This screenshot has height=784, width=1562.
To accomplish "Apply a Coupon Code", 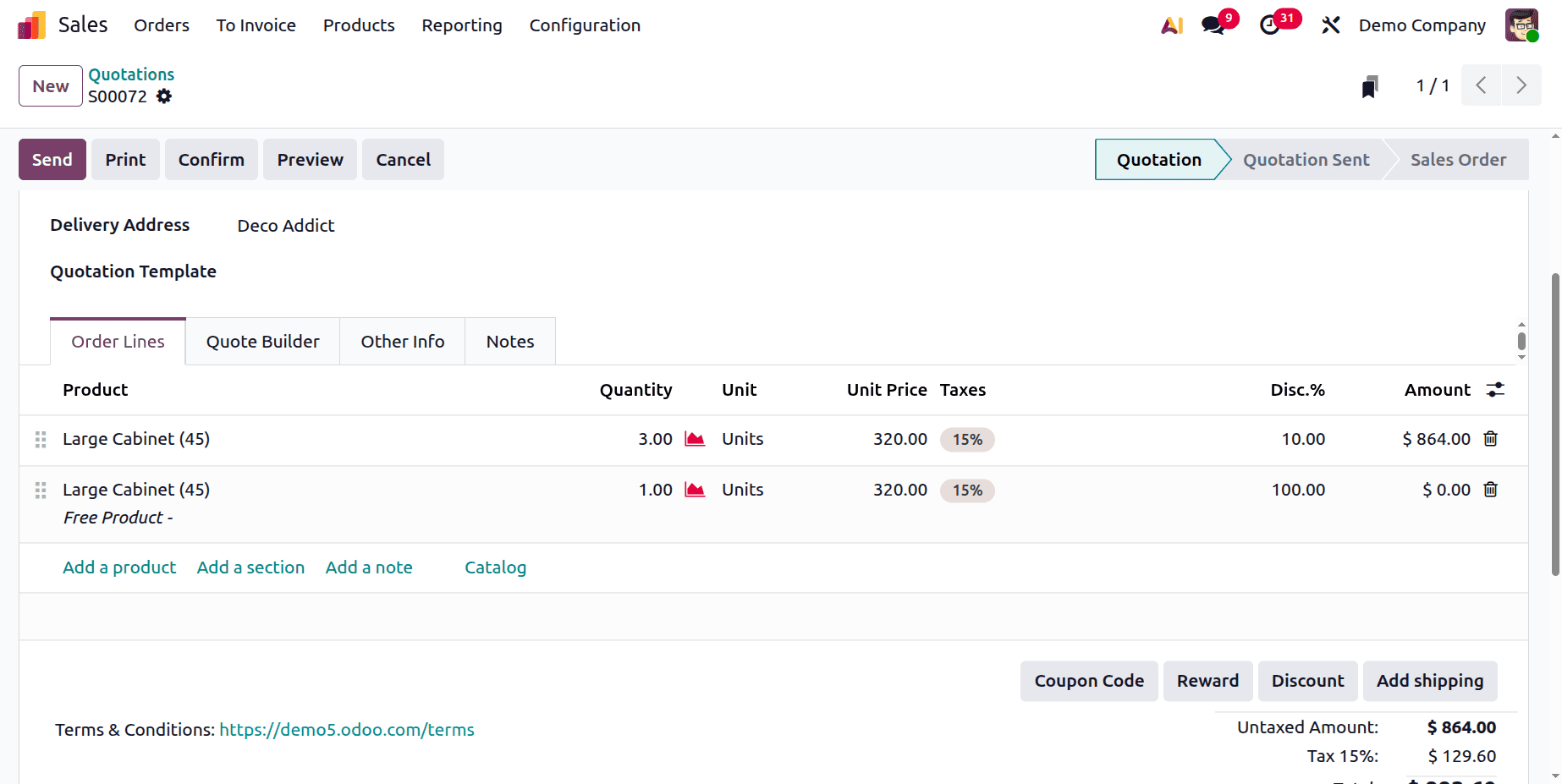I will [x=1089, y=681].
